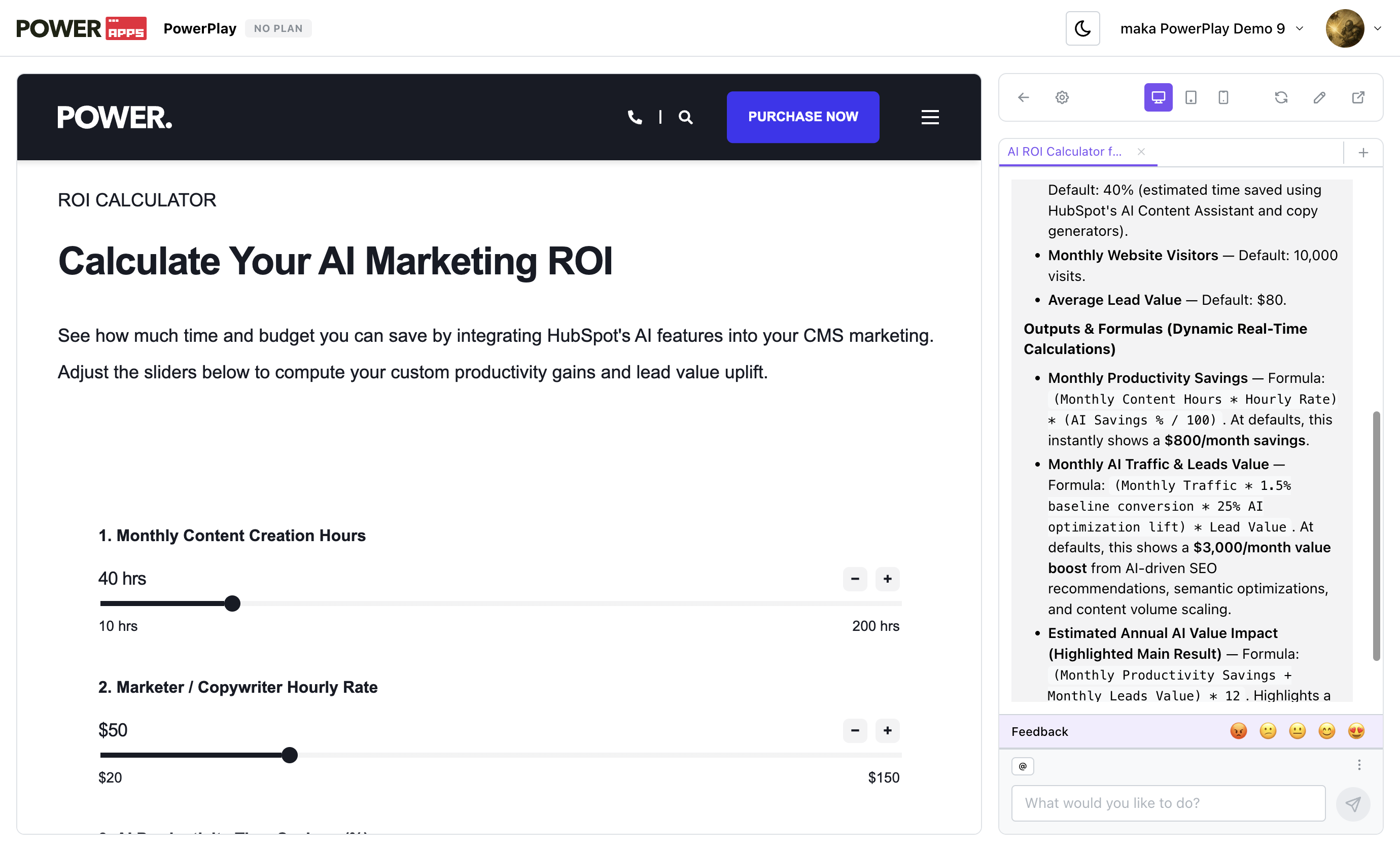Close the AI ROI Calculator tab
Viewport: 1400px width, 851px height.
pyautogui.click(x=1141, y=152)
